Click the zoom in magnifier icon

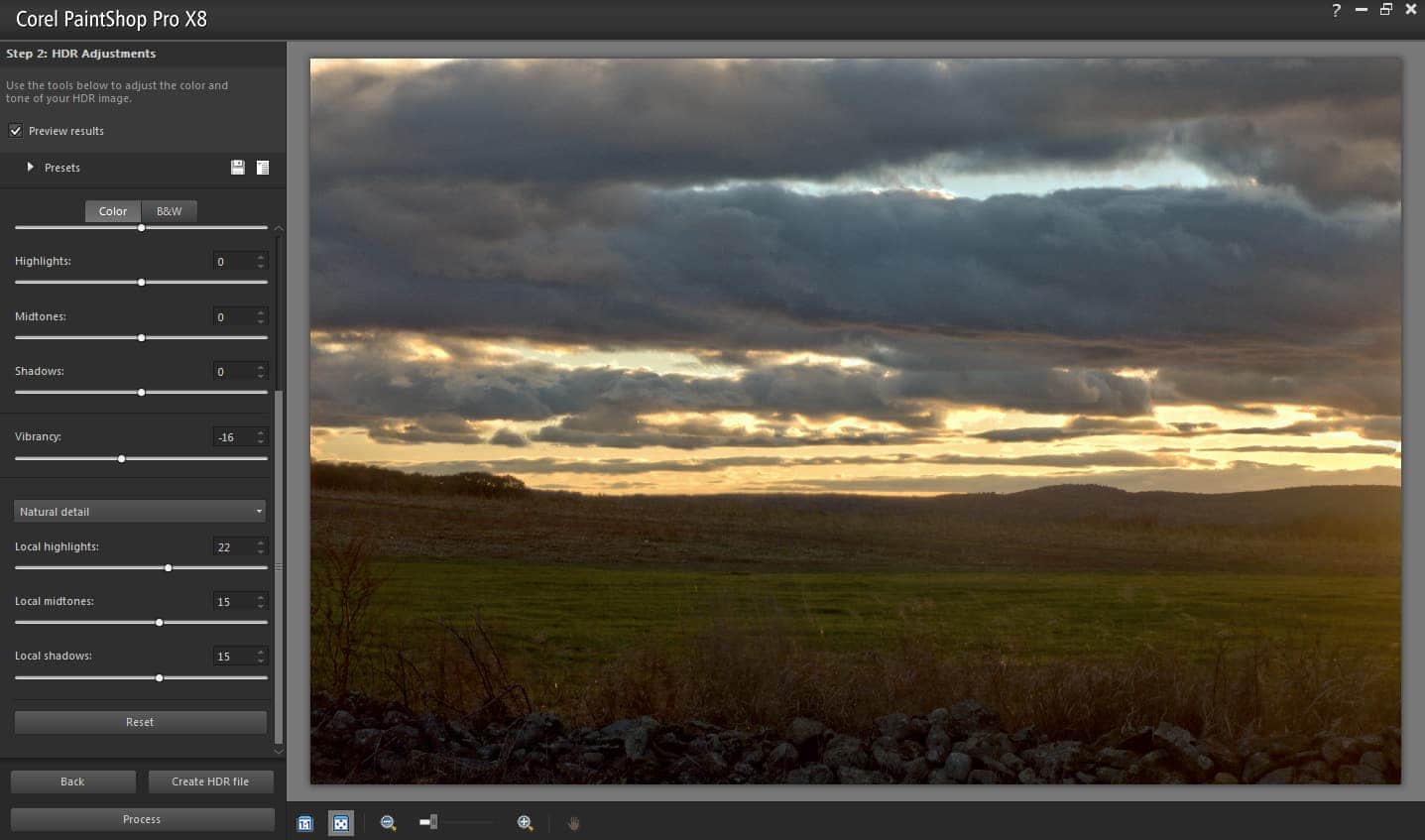click(525, 823)
